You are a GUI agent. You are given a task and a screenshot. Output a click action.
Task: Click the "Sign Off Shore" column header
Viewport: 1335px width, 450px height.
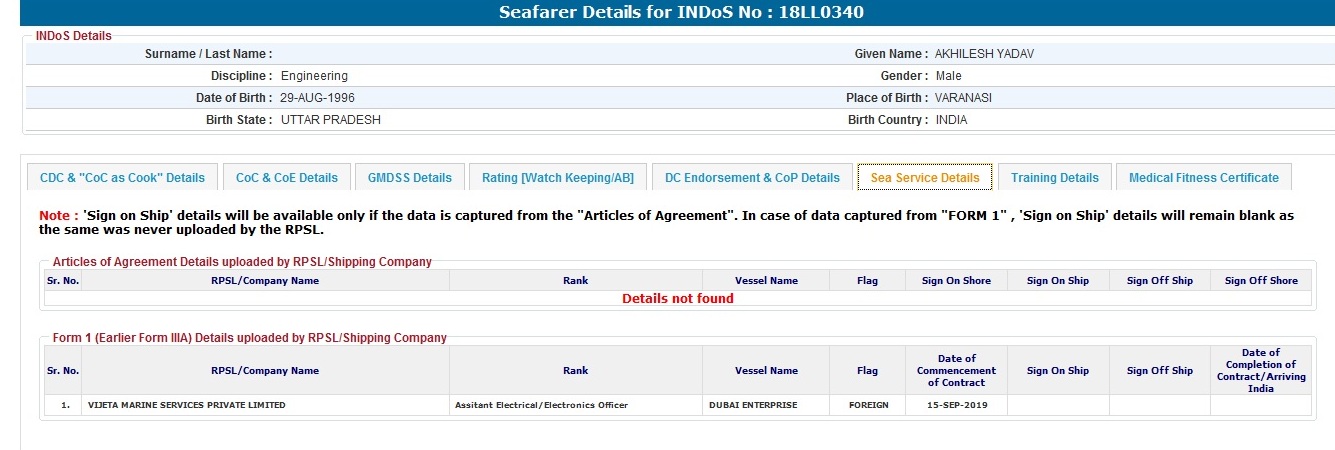(x=1261, y=281)
